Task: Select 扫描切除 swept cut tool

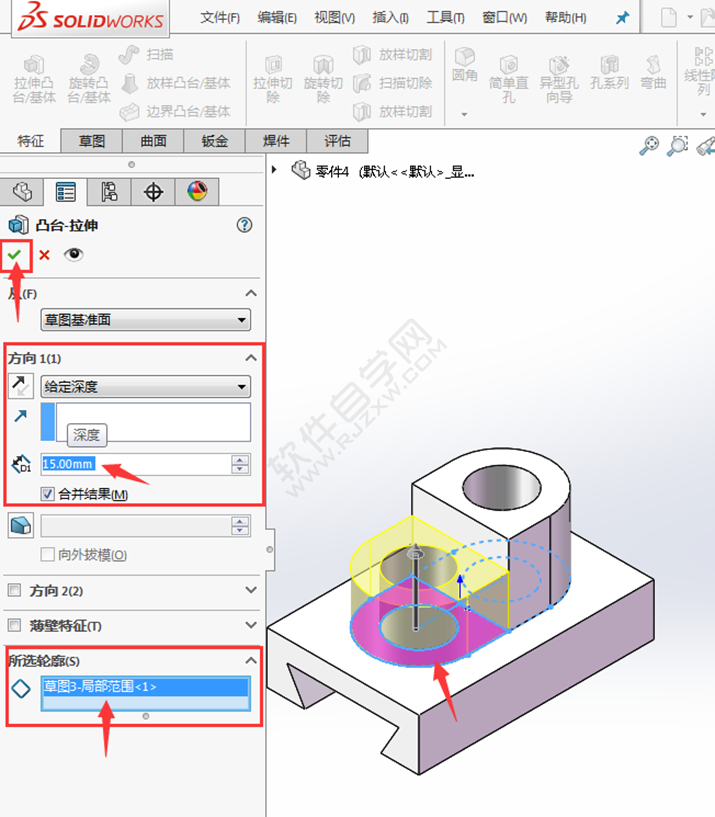Action: tap(392, 83)
